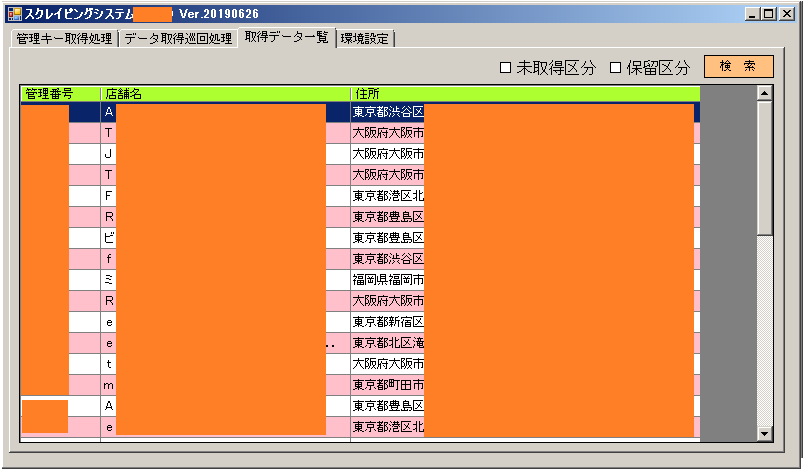Select the 東京都町田市 address cell
Screen dimensions: 807x472
[x=525, y=385]
